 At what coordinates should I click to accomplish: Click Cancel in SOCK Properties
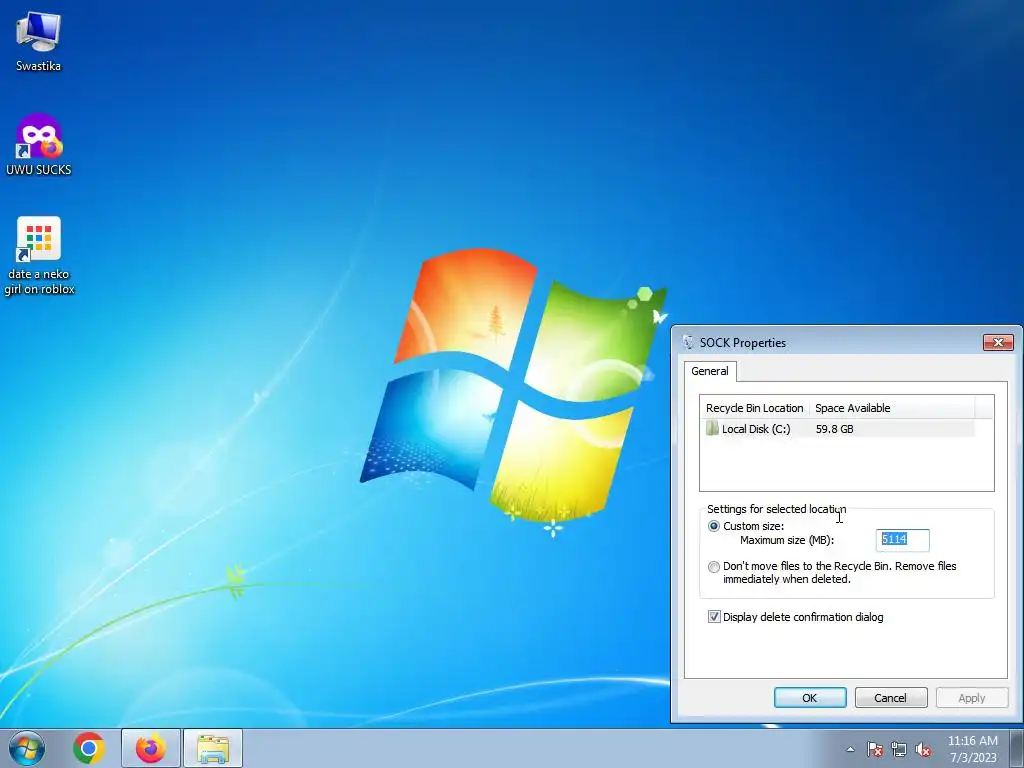(891, 697)
